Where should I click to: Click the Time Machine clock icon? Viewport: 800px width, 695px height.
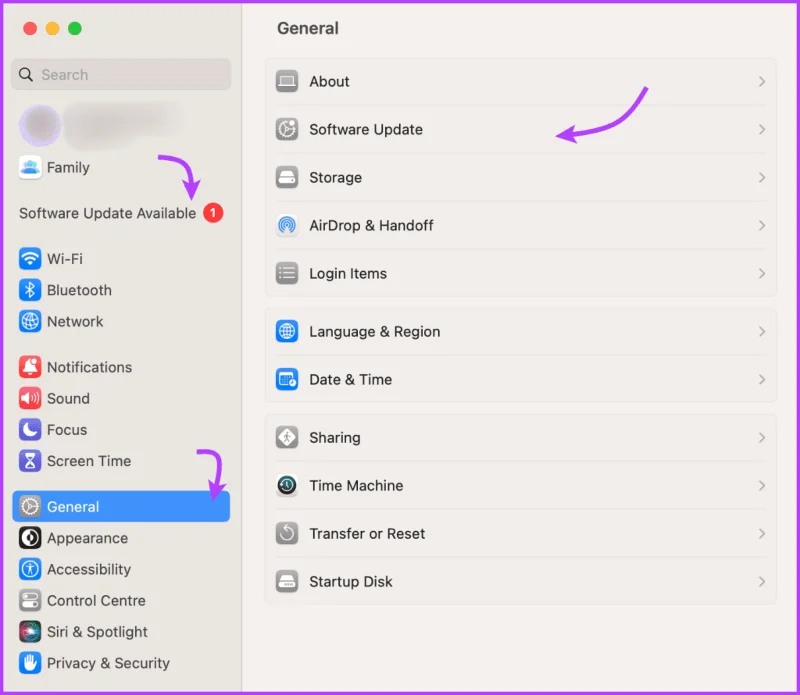click(287, 485)
